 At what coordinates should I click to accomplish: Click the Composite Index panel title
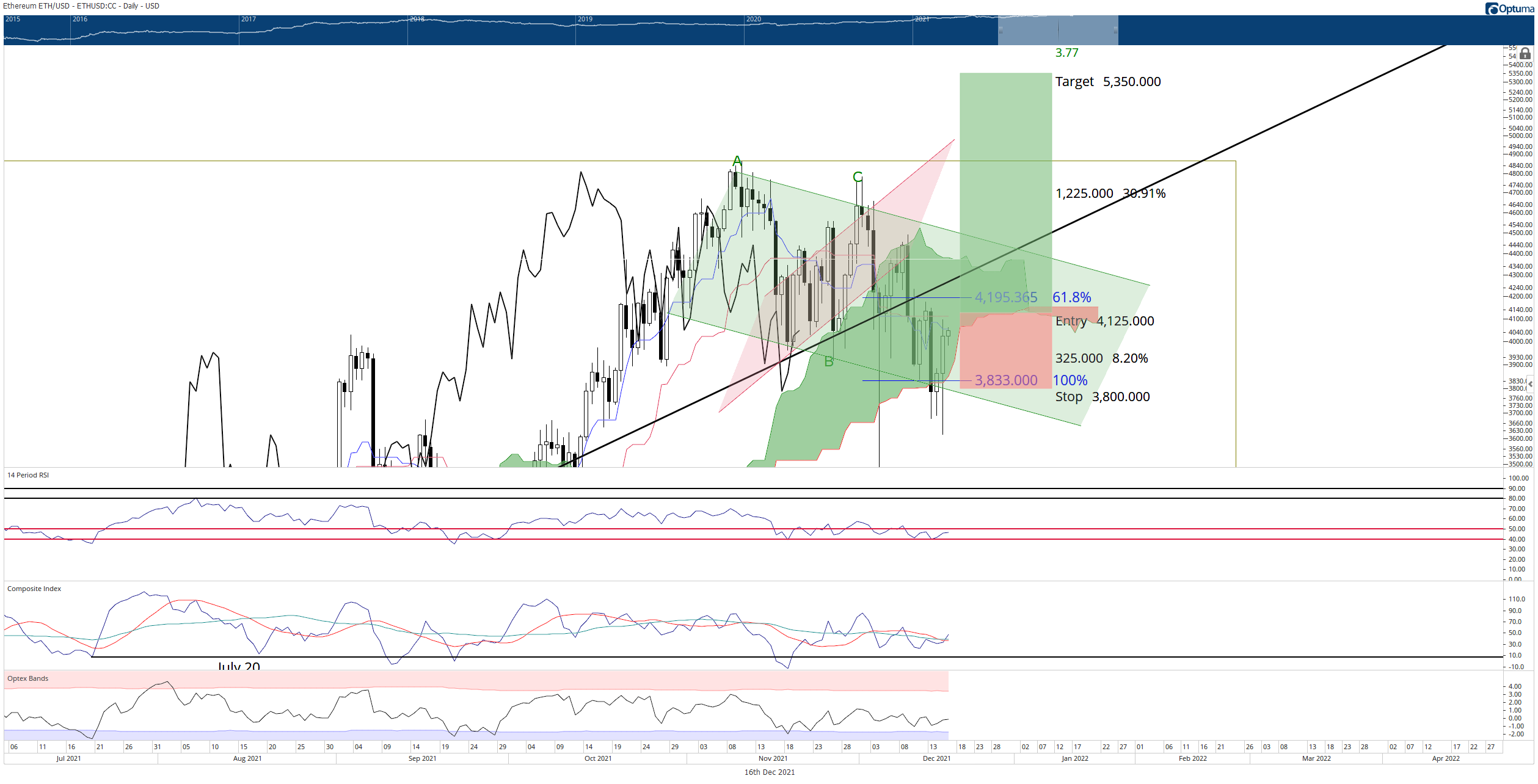34,589
